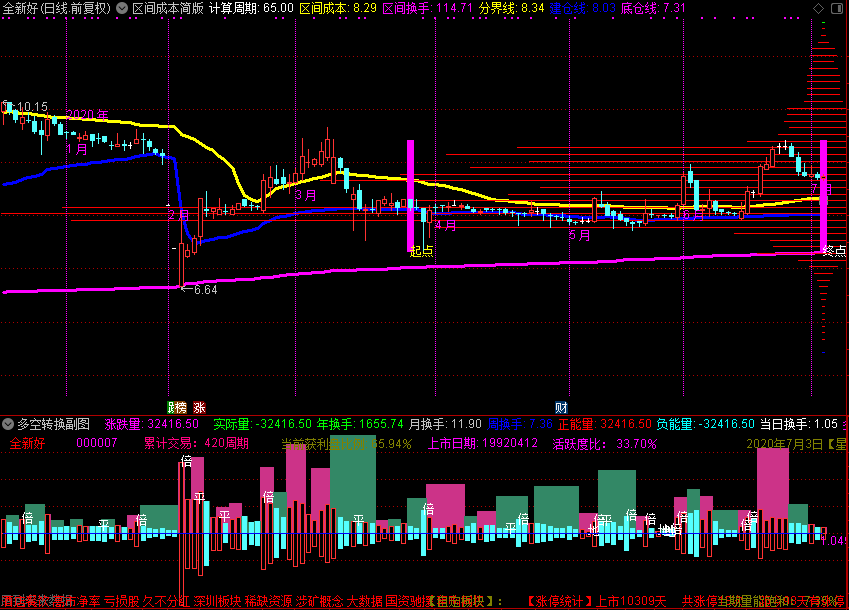The width and height of the screenshot is (849, 610).
Task: Click the 3月 month label
Action: tap(306, 195)
